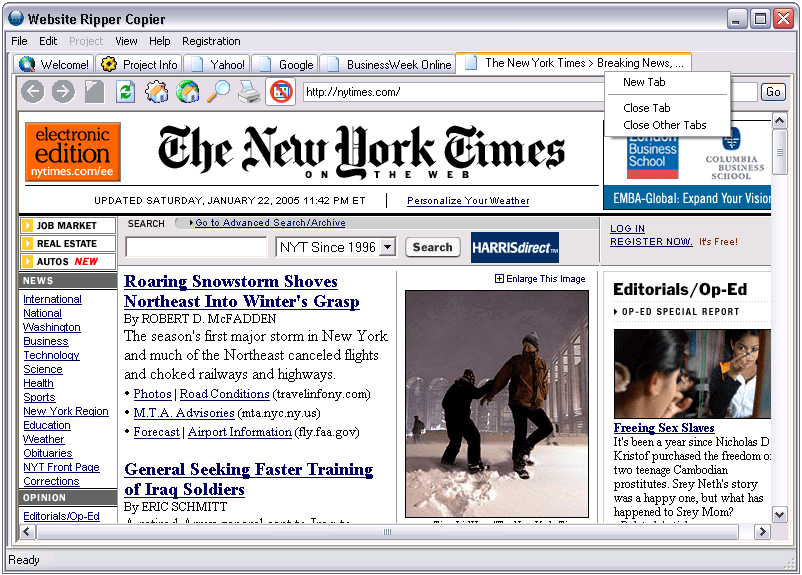The width and height of the screenshot is (802, 575).
Task: Open the Freeing Sex Slaves link
Action: click(664, 428)
